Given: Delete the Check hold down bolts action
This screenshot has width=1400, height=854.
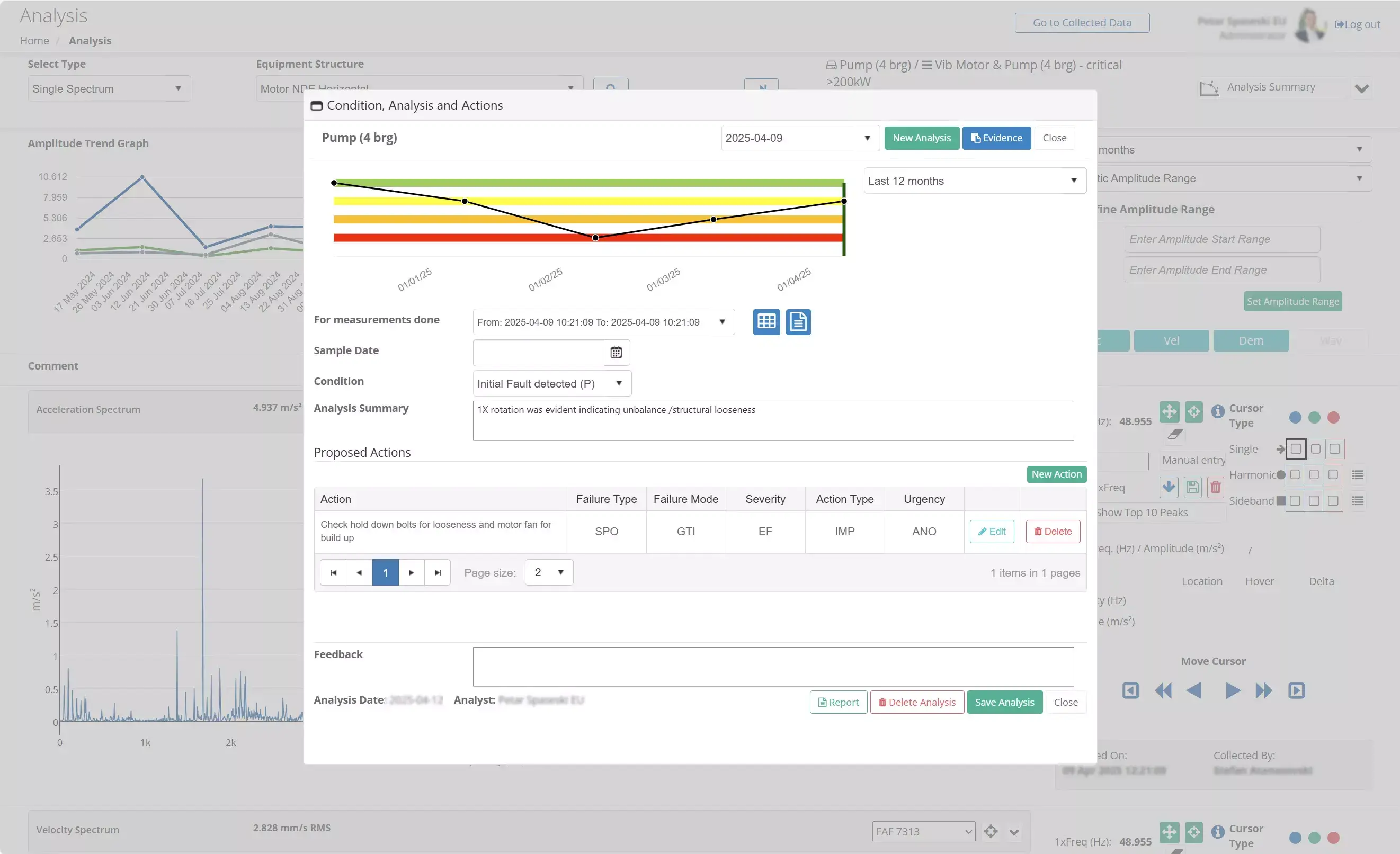Looking at the screenshot, I should pos(1053,532).
